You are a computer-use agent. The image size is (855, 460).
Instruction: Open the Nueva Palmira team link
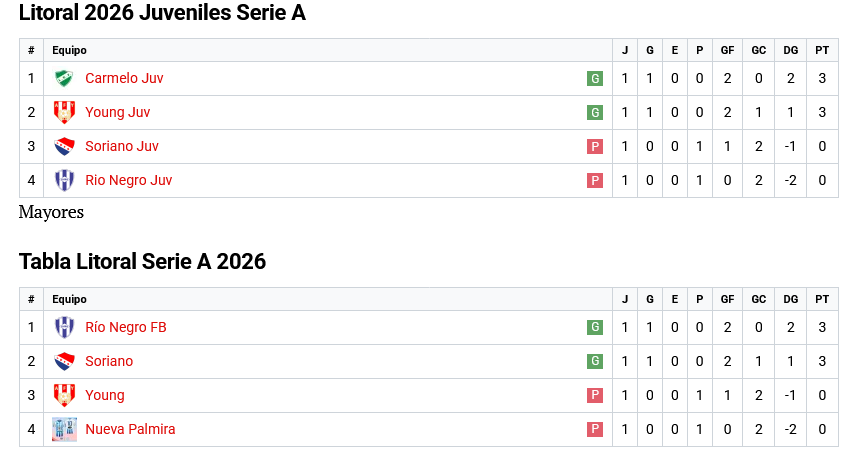point(130,429)
